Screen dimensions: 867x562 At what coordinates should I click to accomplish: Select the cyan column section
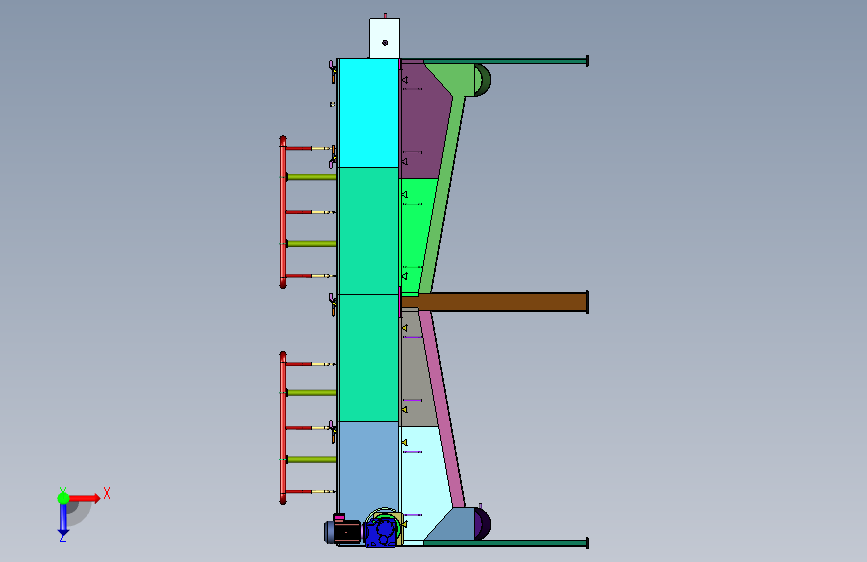click(368, 113)
